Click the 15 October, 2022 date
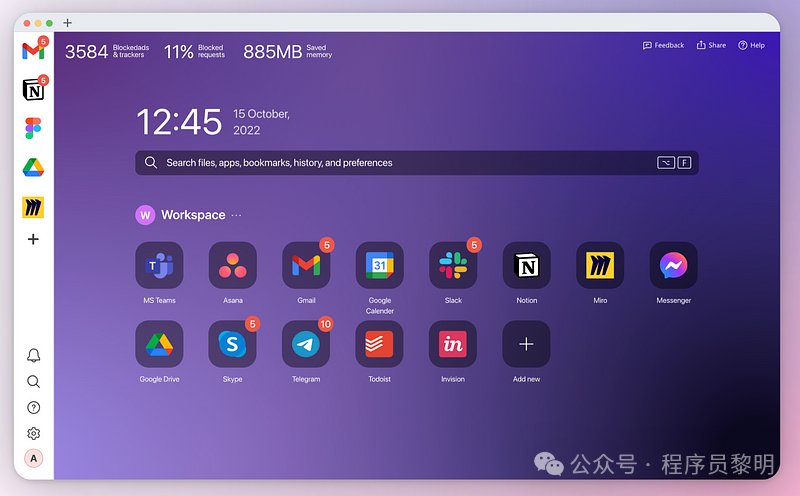 (x=261, y=122)
